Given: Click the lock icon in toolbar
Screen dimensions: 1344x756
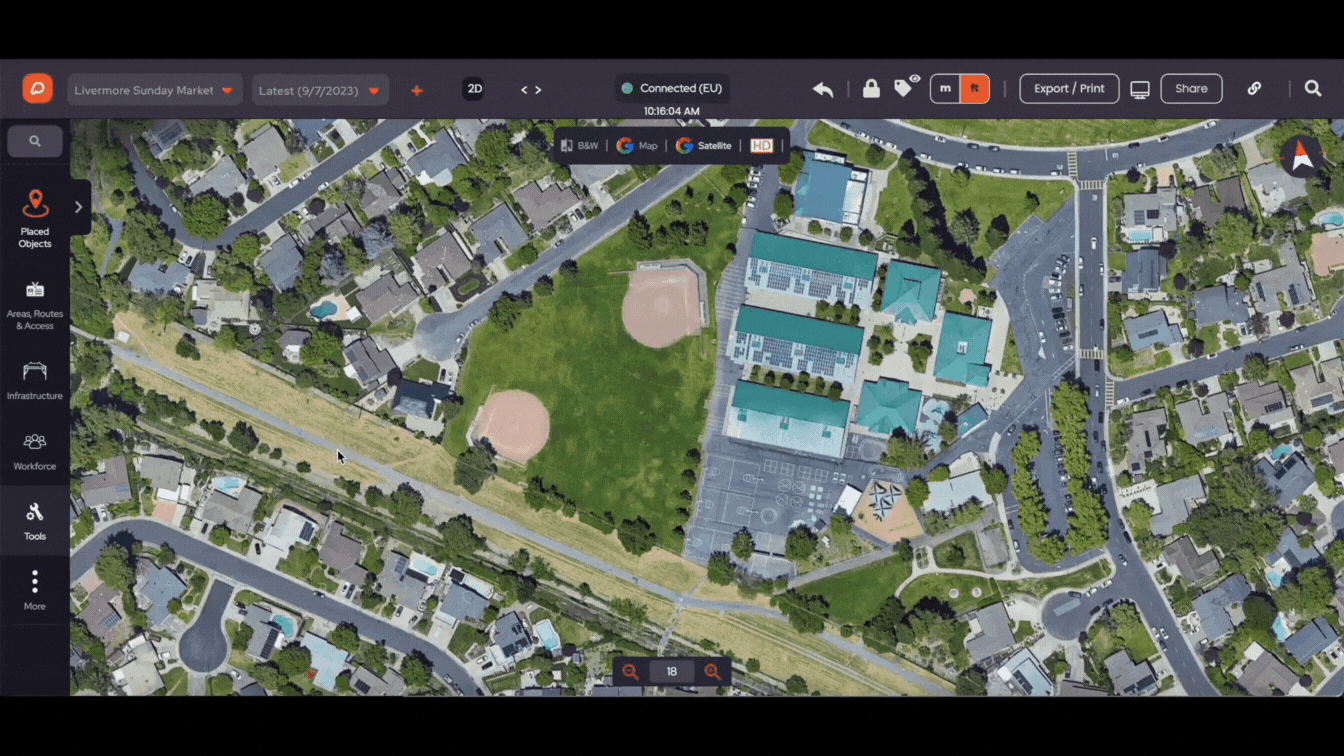Looking at the screenshot, I should [871, 88].
